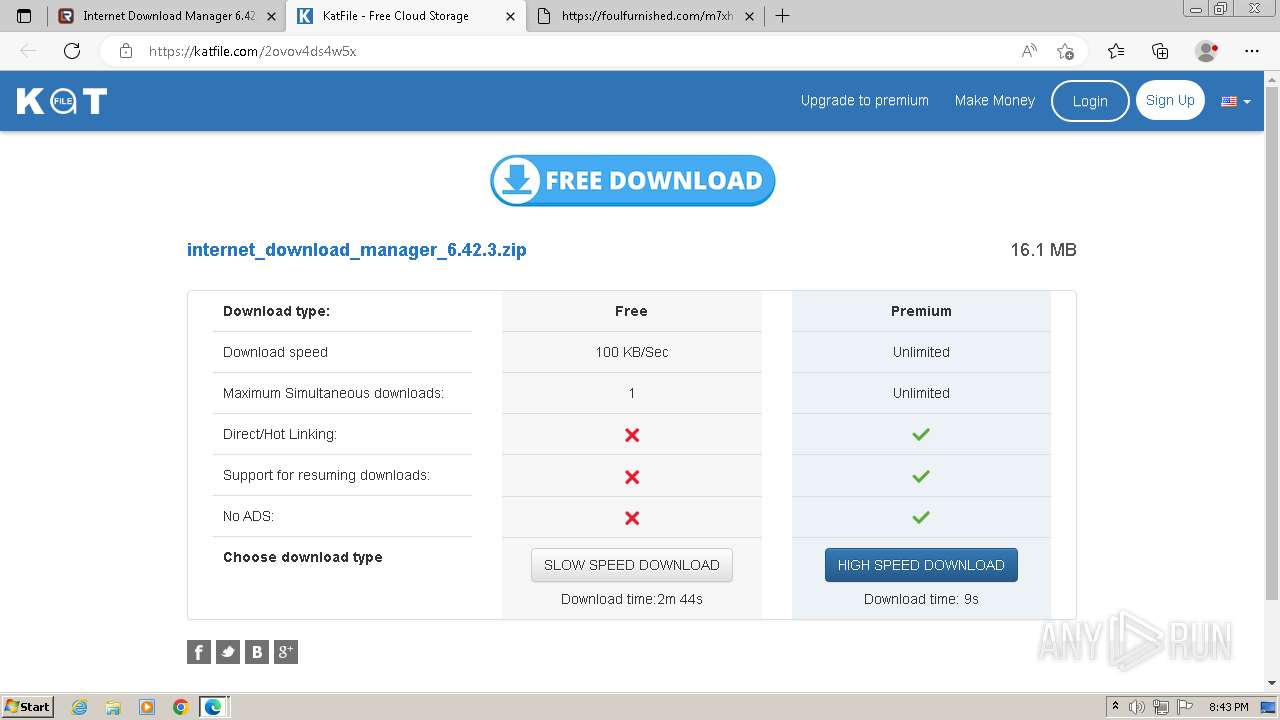Share via Facebook icon
The width and height of the screenshot is (1280, 720).
199,652
